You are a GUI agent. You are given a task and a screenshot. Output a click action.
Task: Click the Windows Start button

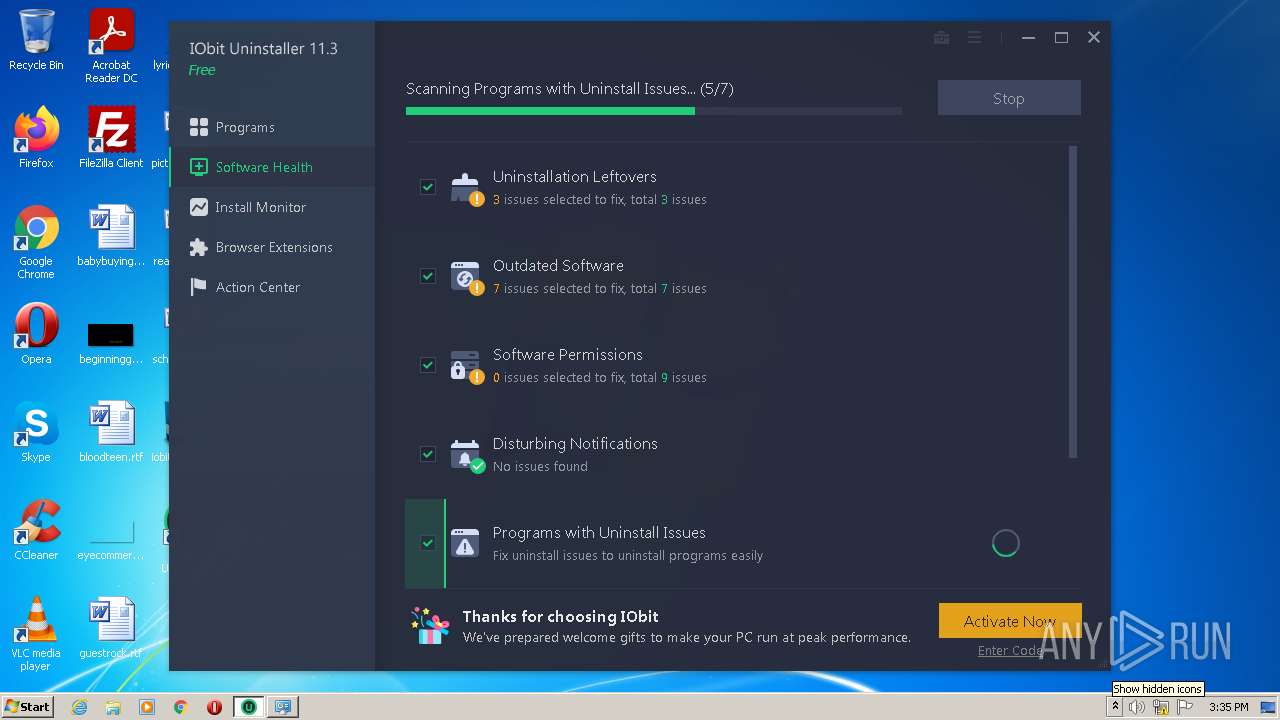click(27, 706)
